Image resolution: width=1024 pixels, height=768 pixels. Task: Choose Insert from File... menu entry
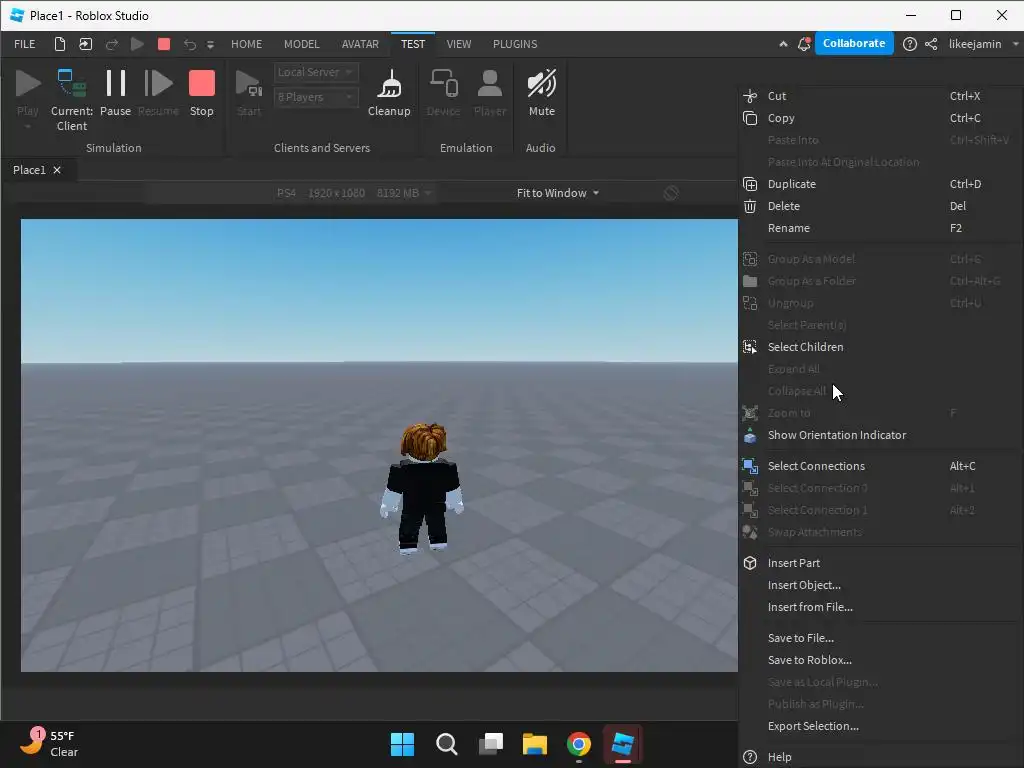coord(881,607)
